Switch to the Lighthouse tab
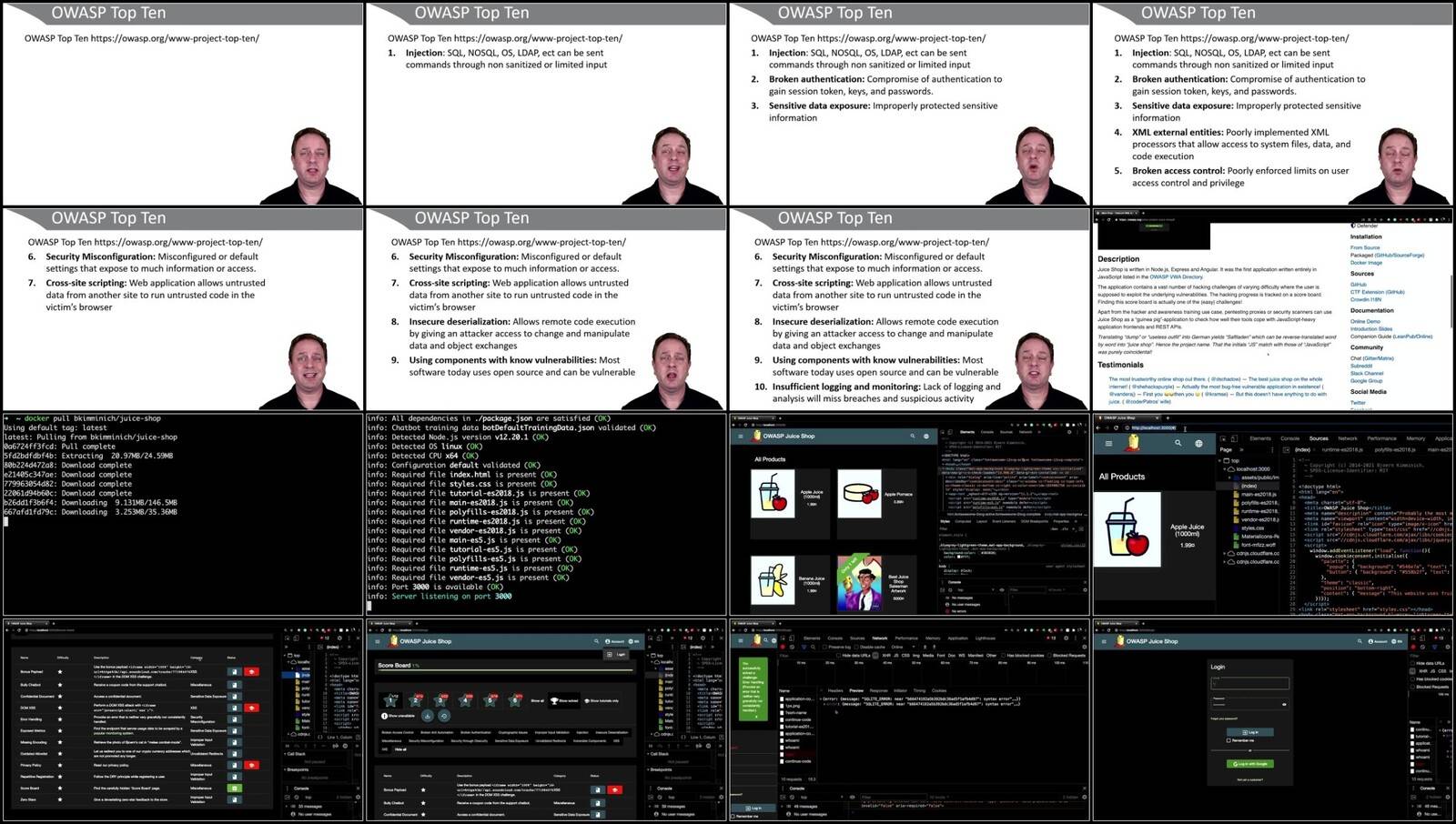Screen dimensions: 1456x824 (x=986, y=638)
